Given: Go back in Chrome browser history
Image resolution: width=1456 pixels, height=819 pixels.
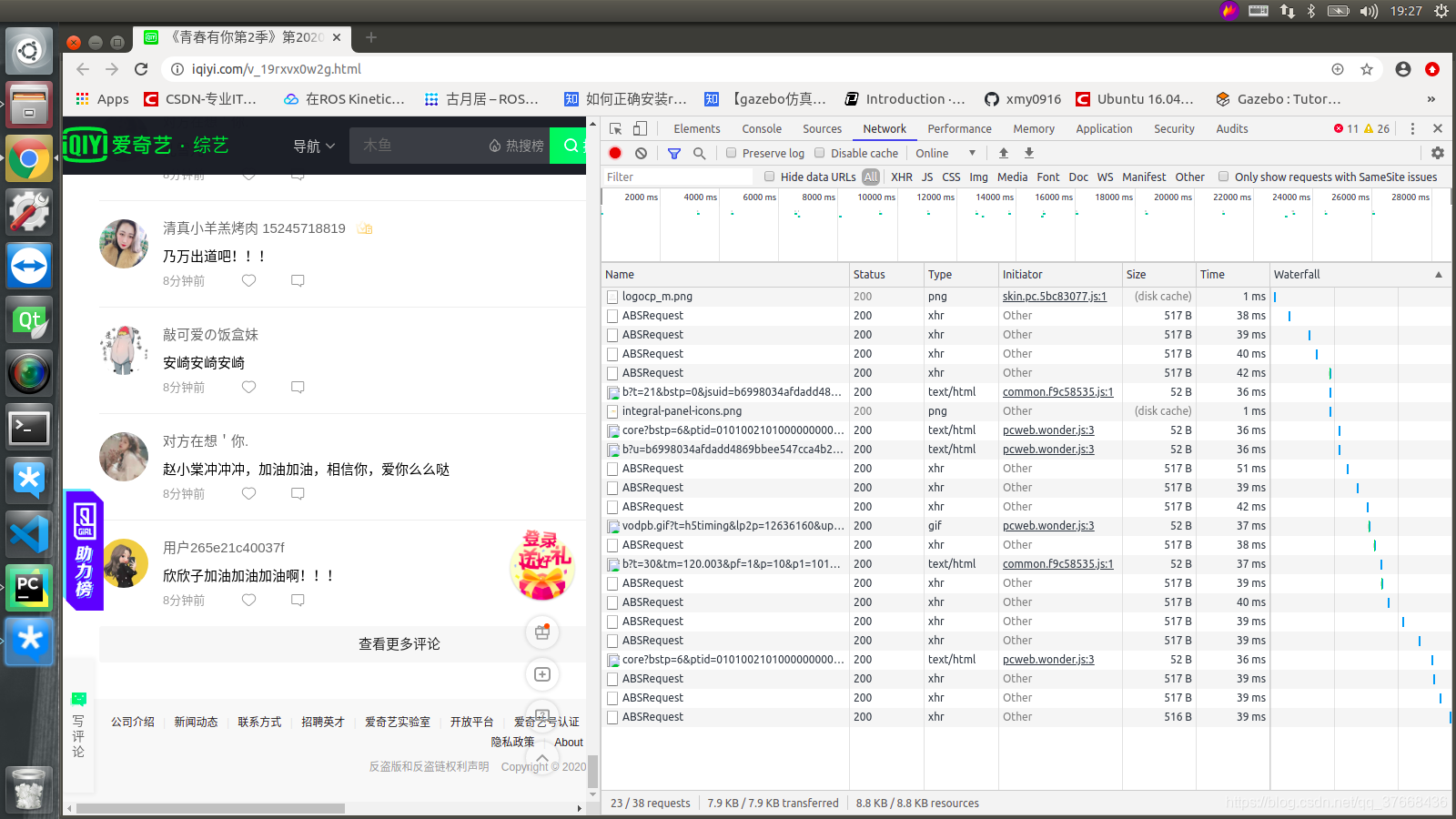Looking at the screenshot, I should [x=83, y=69].
